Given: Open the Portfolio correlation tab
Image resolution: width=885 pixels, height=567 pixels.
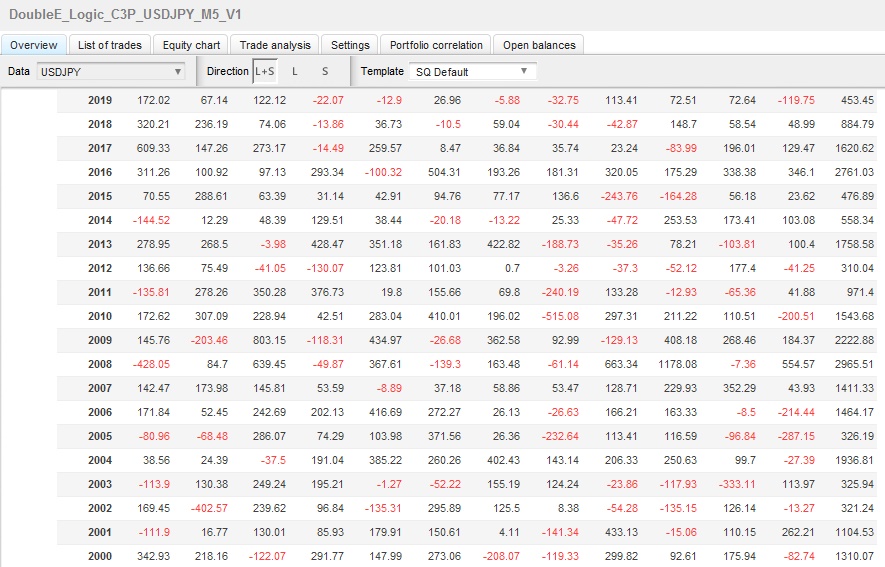Looking at the screenshot, I should (436, 45).
